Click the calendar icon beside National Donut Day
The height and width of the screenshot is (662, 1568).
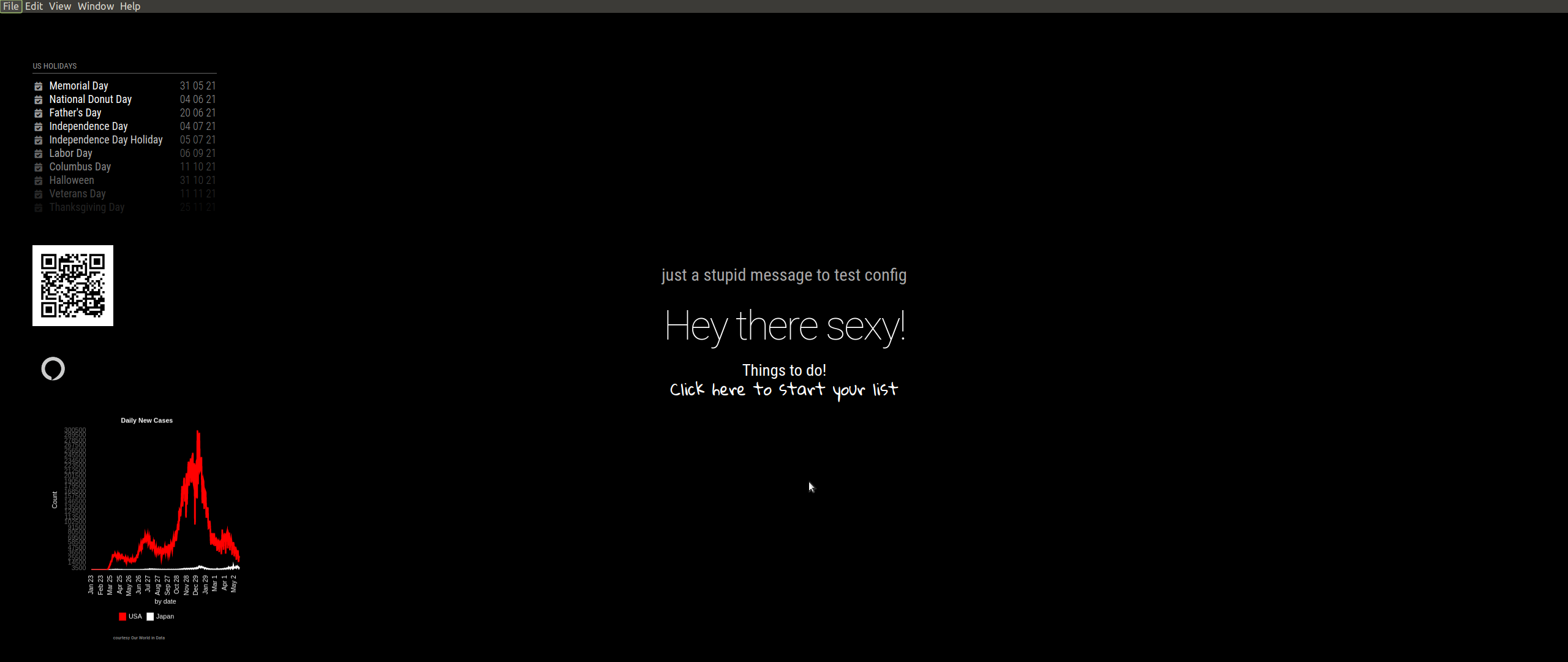point(39,100)
